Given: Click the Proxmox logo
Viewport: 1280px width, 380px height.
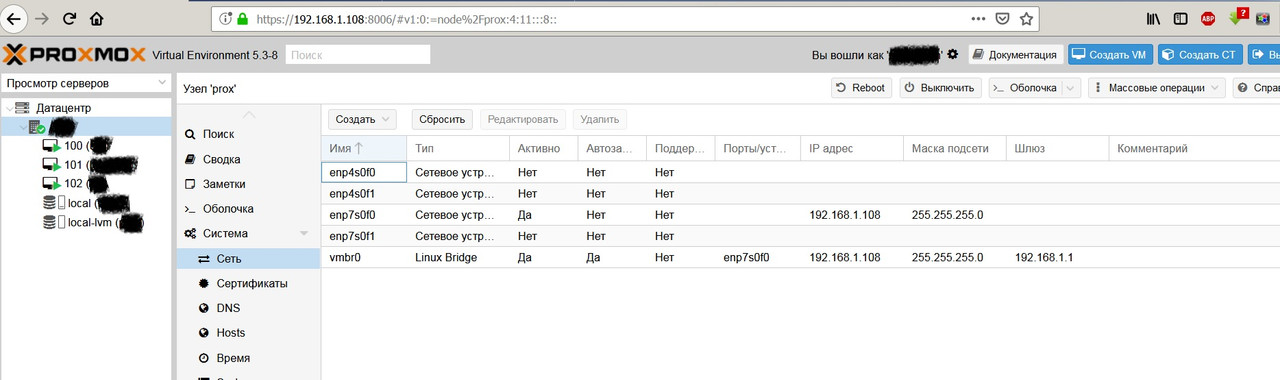Looking at the screenshot, I should click(x=75, y=54).
